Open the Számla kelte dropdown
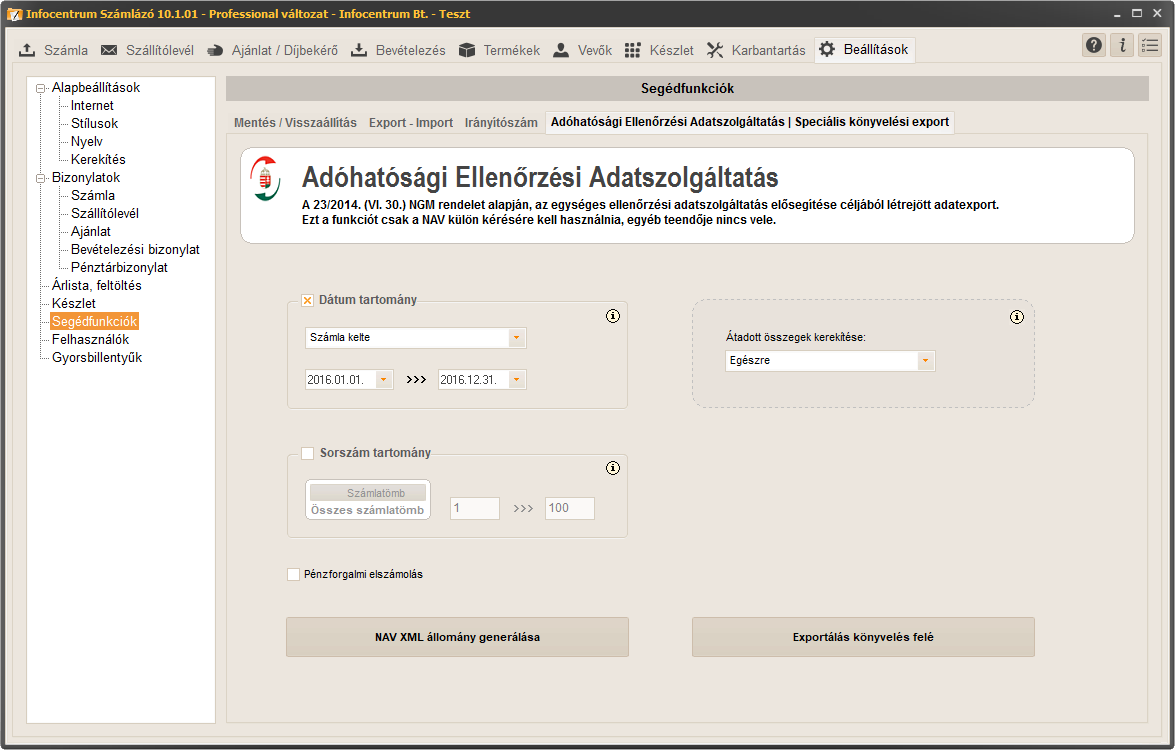Screen dimensions: 1175x750 click(x=516, y=338)
